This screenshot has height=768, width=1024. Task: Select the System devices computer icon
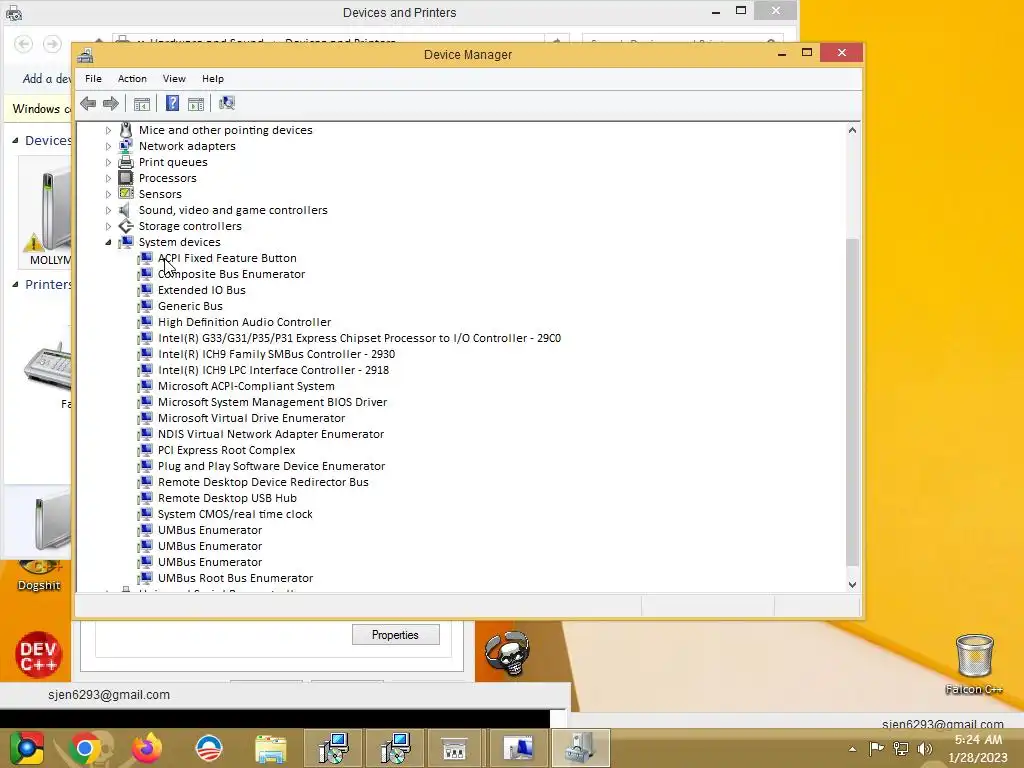click(x=126, y=242)
